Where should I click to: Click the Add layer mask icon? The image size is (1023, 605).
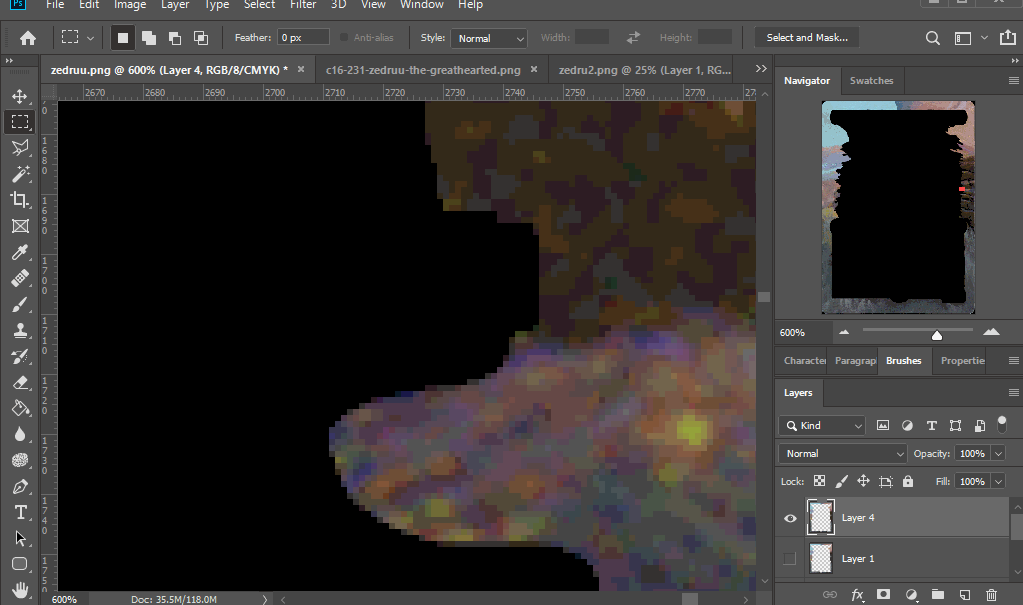click(x=883, y=595)
